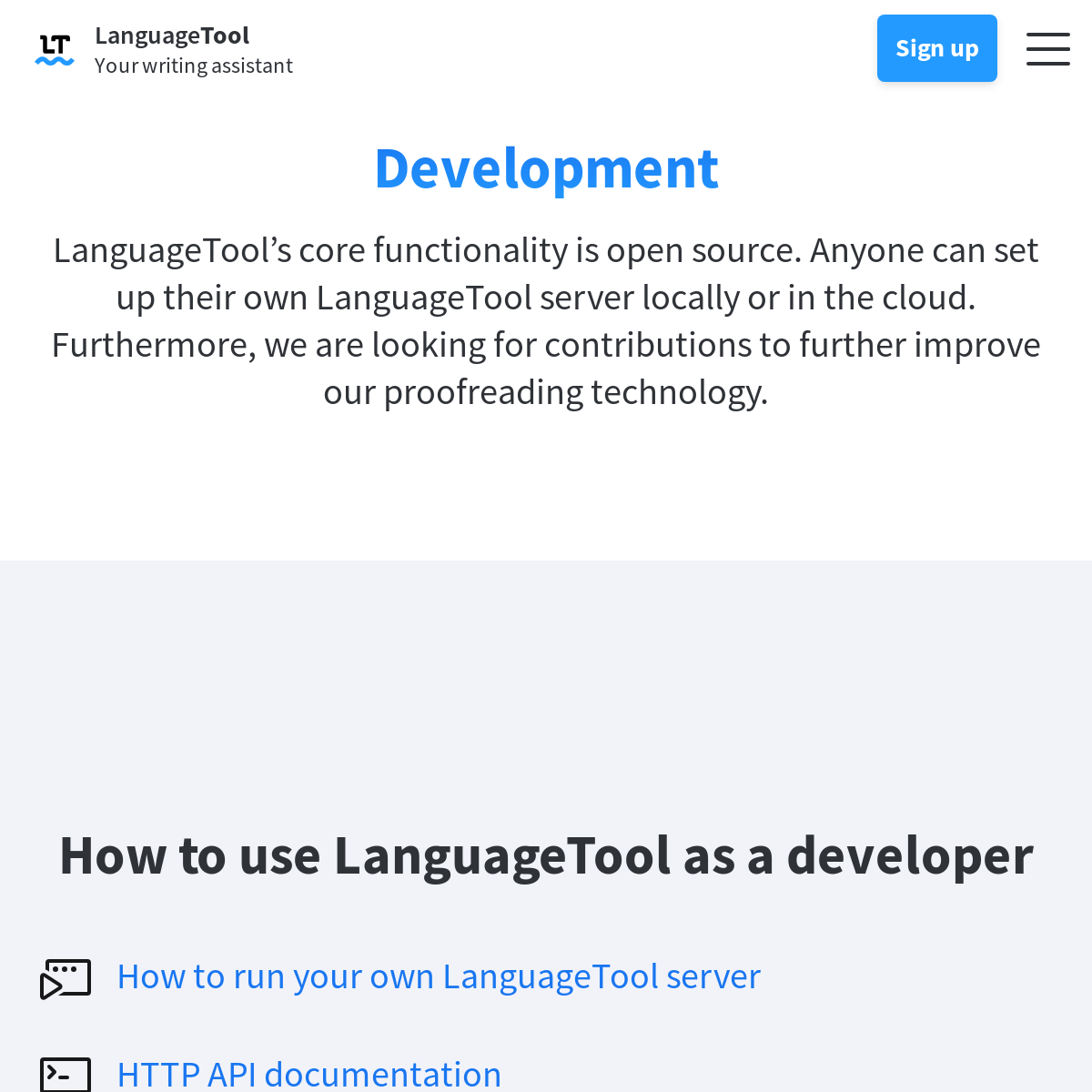Viewport: 1092px width, 1092px height.
Task: Click the 'Your writing assistant' tagline
Action: (193, 66)
